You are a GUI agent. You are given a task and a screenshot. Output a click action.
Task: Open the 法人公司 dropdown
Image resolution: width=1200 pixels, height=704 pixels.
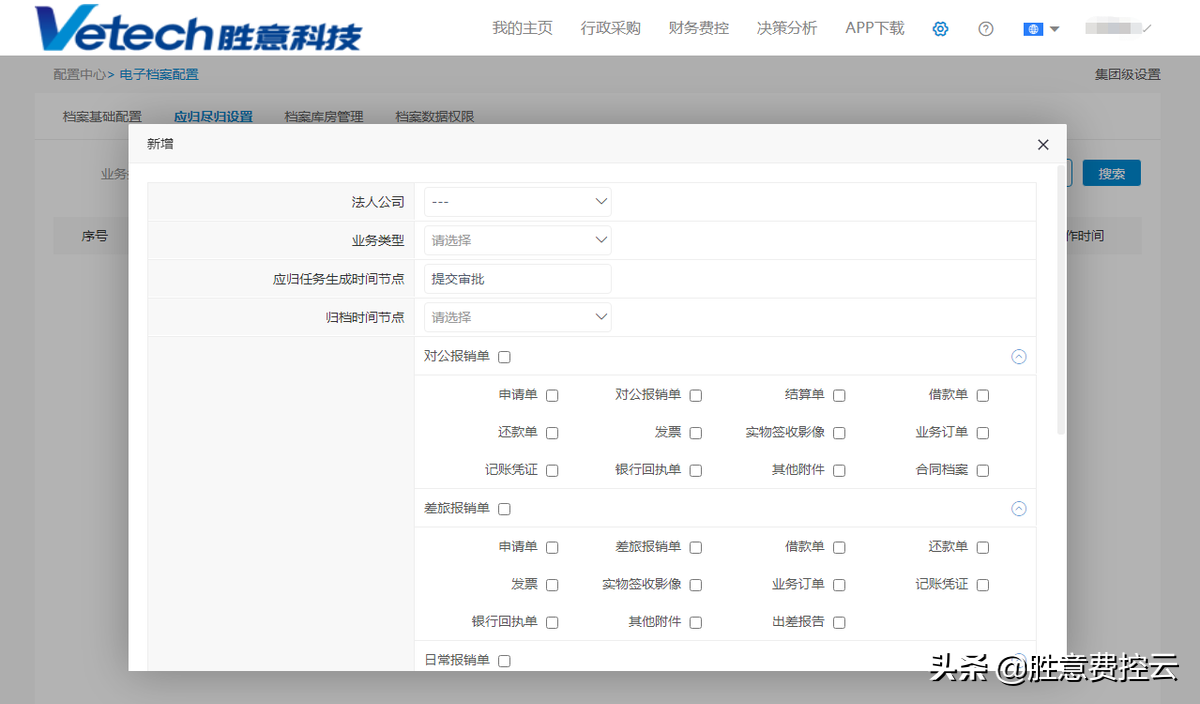point(518,202)
